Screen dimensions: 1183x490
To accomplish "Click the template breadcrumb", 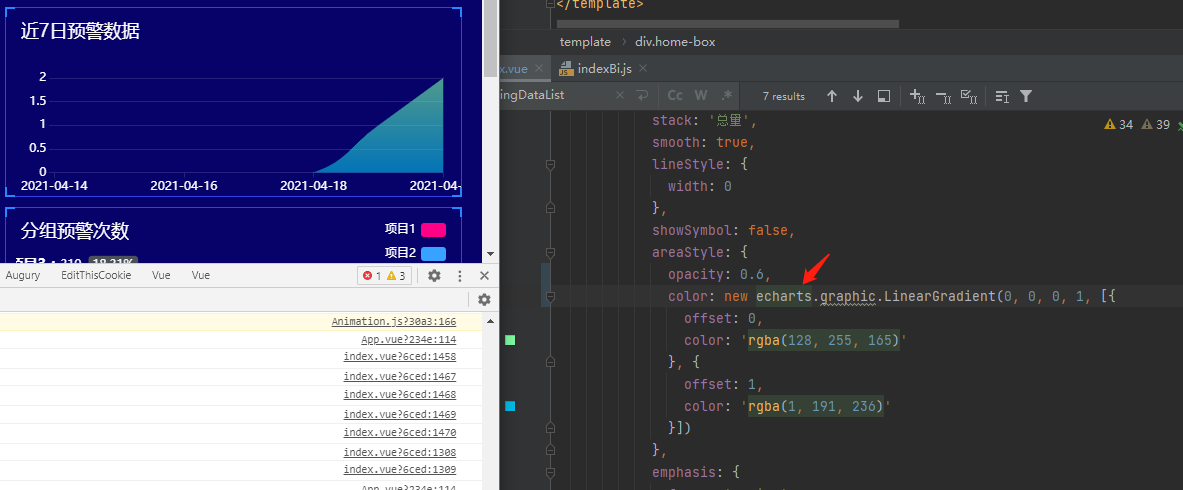I will 585,42.
